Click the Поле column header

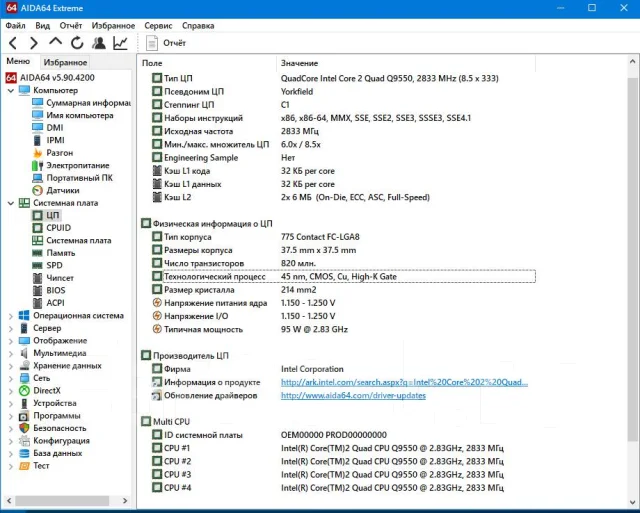(207, 63)
